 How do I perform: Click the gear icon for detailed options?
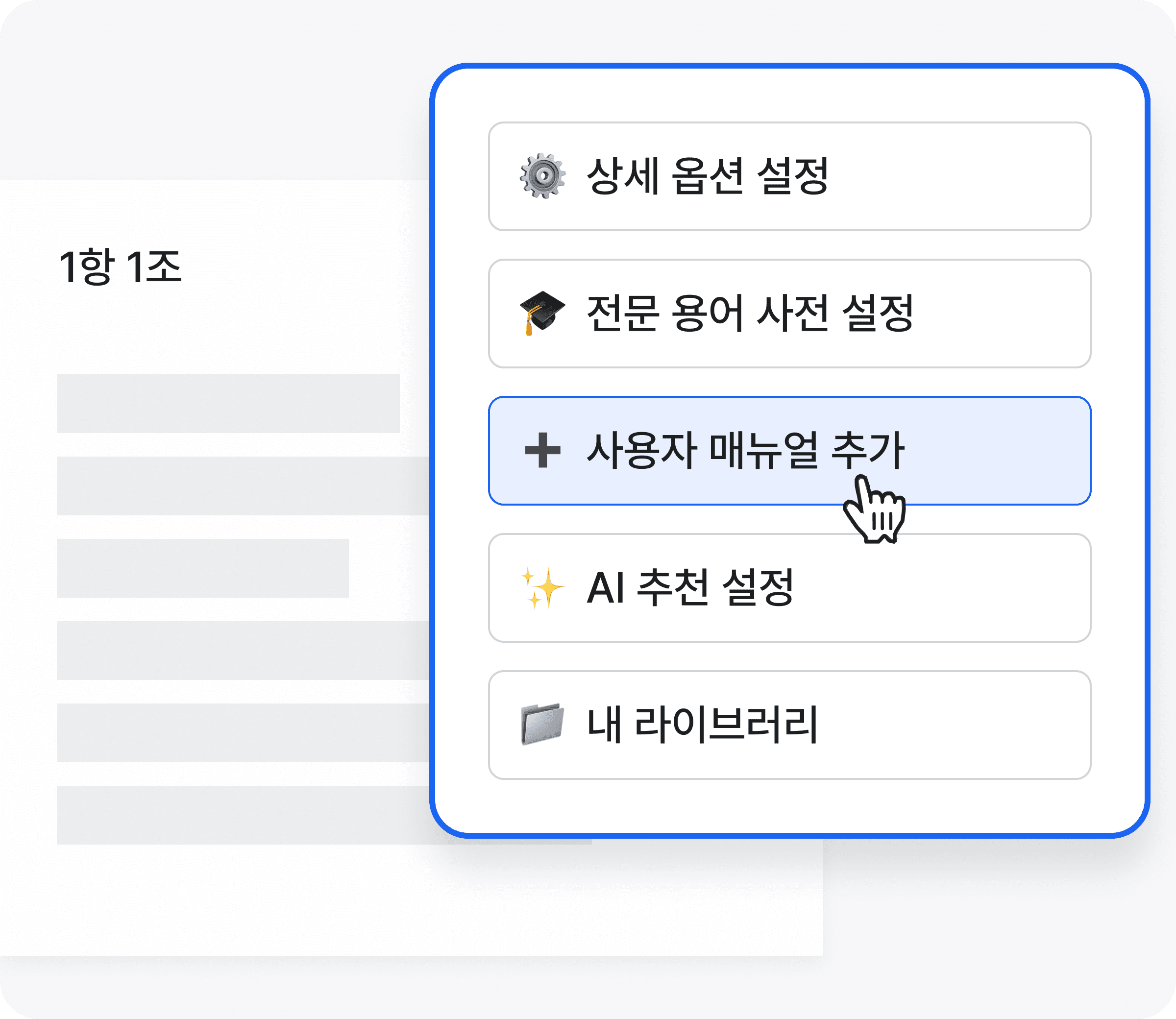pyautogui.click(x=542, y=176)
